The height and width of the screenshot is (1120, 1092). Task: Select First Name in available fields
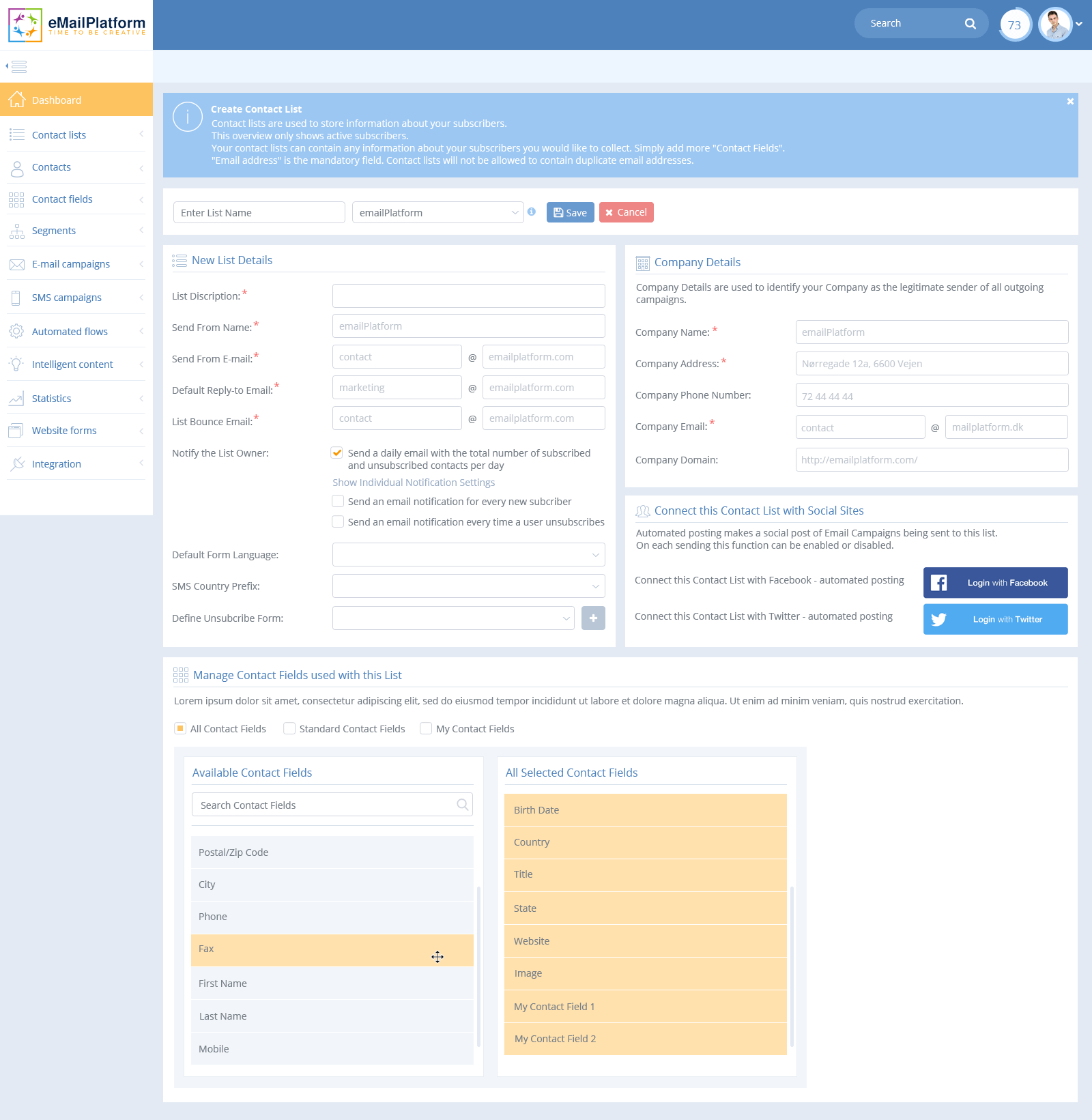[x=332, y=983]
